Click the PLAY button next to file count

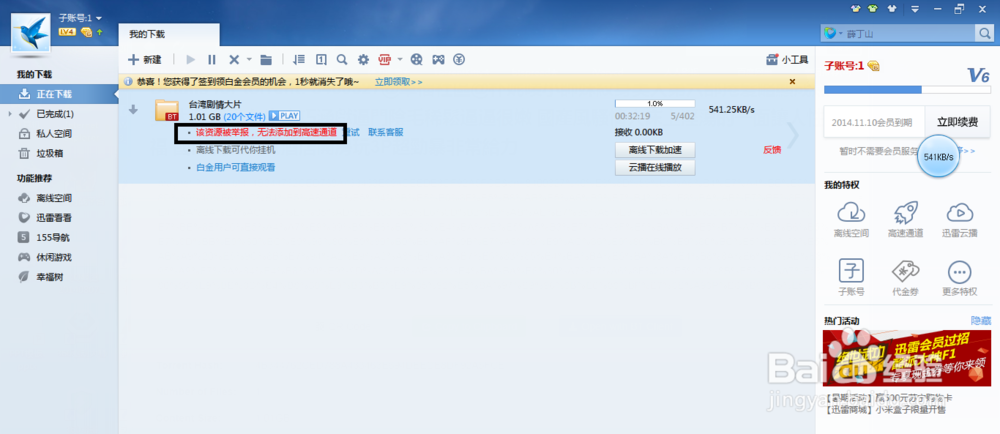click(284, 115)
